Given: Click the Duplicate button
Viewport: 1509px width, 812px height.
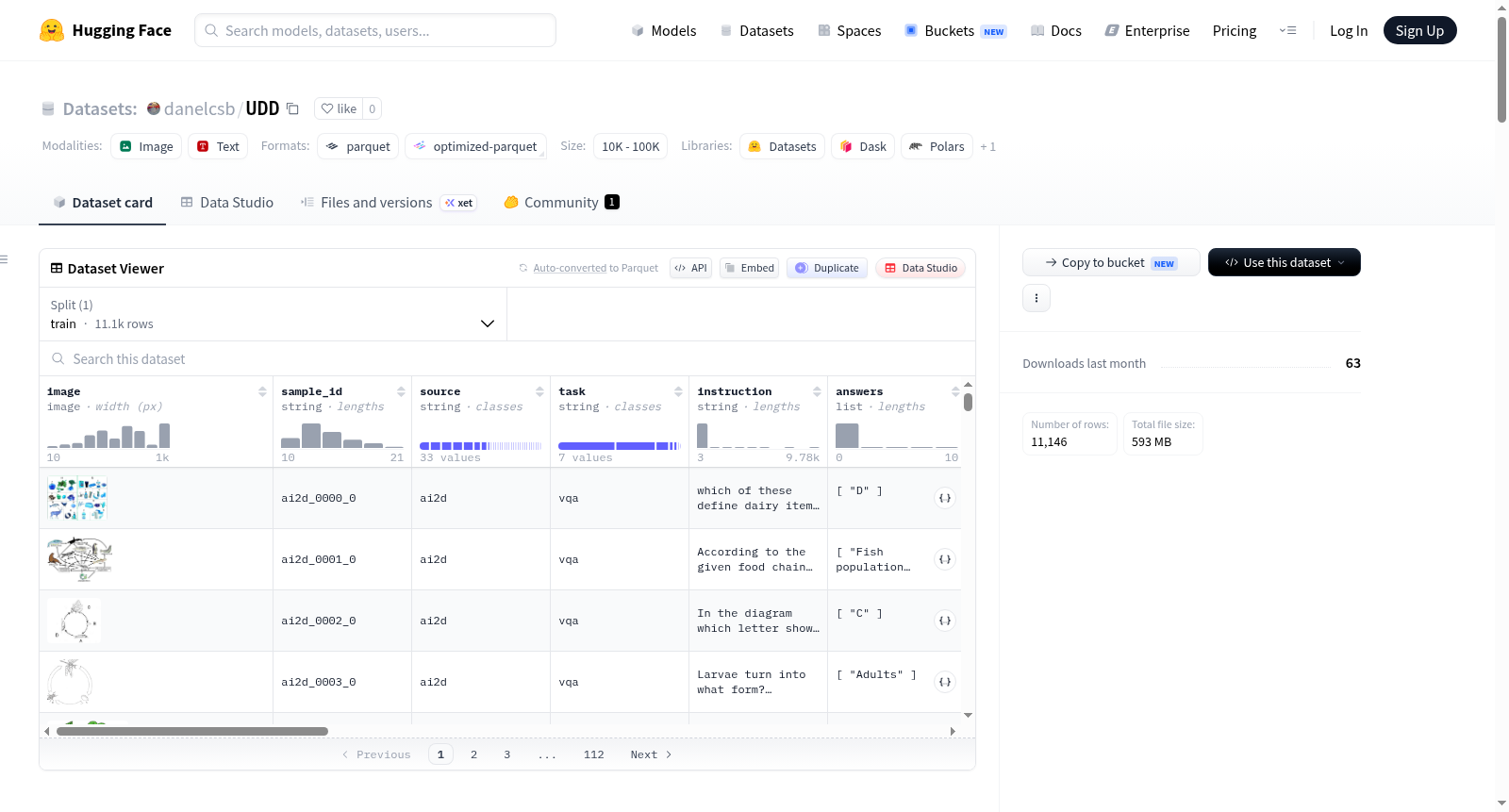Looking at the screenshot, I should [827, 268].
